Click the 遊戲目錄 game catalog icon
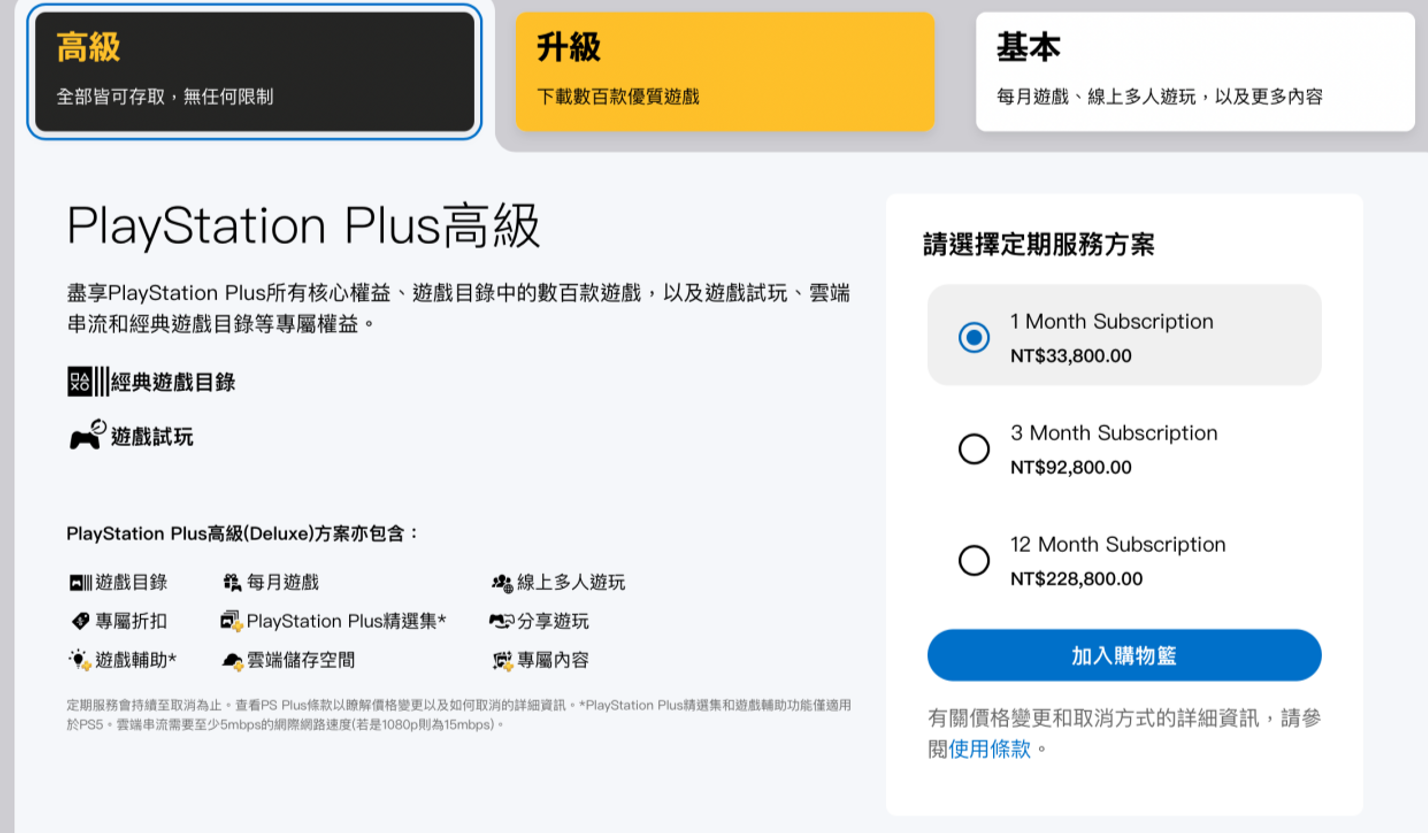The image size is (1428, 833). [80, 582]
